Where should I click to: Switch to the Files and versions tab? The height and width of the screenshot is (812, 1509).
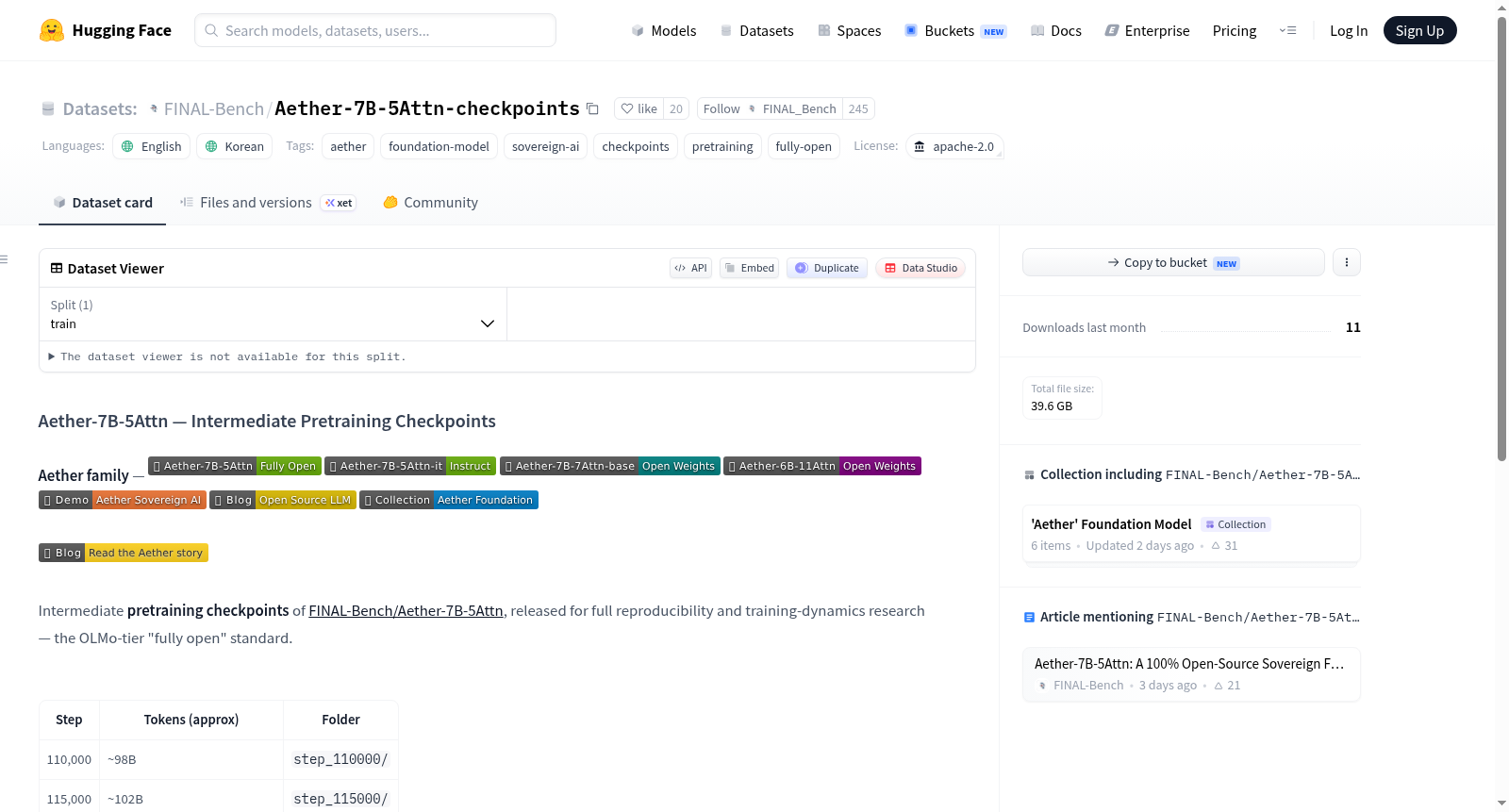pos(268,203)
